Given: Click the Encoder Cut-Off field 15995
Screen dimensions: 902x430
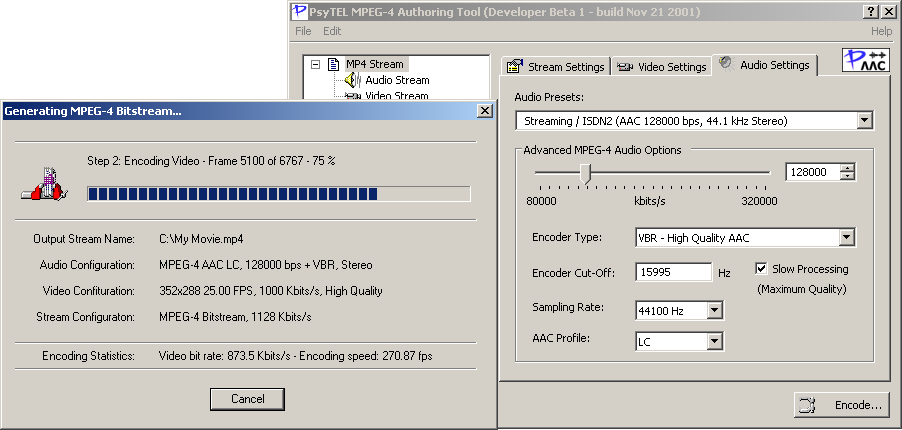Looking at the screenshot, I should (674, 273).
